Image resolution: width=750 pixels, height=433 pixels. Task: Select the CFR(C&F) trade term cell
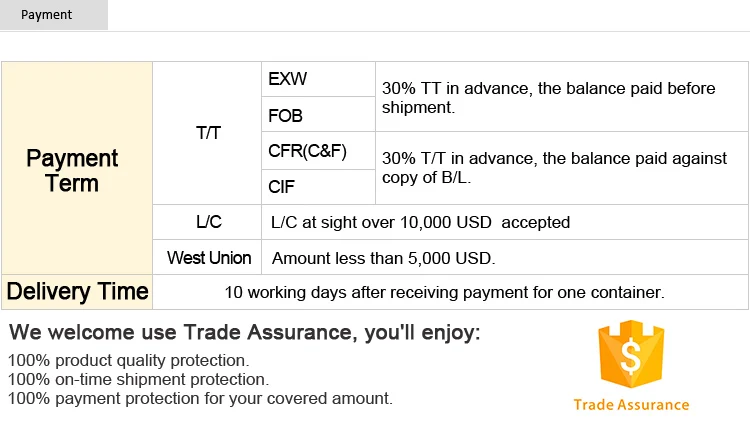pos(307,151)
